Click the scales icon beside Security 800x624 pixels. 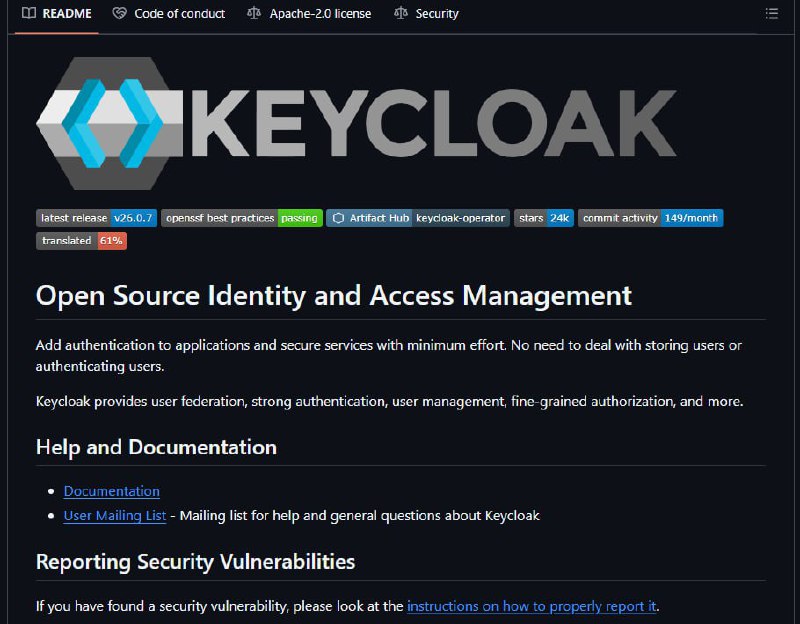coord(401,14)
